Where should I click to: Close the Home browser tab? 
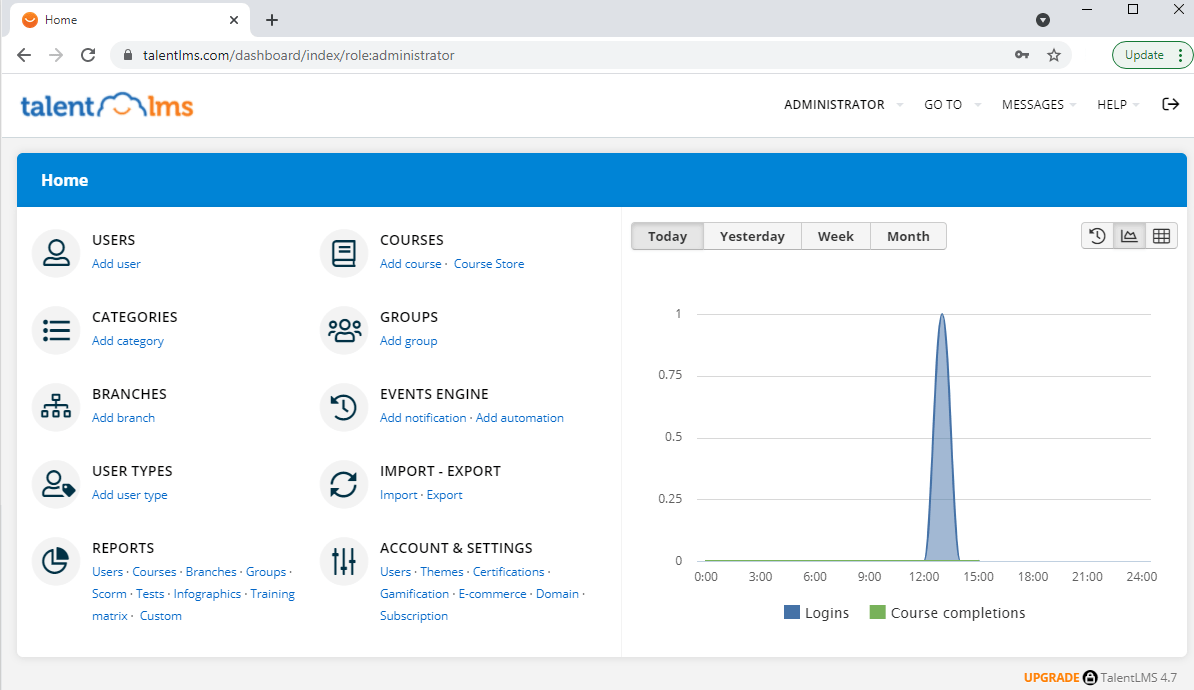click(x=234, y=20)
